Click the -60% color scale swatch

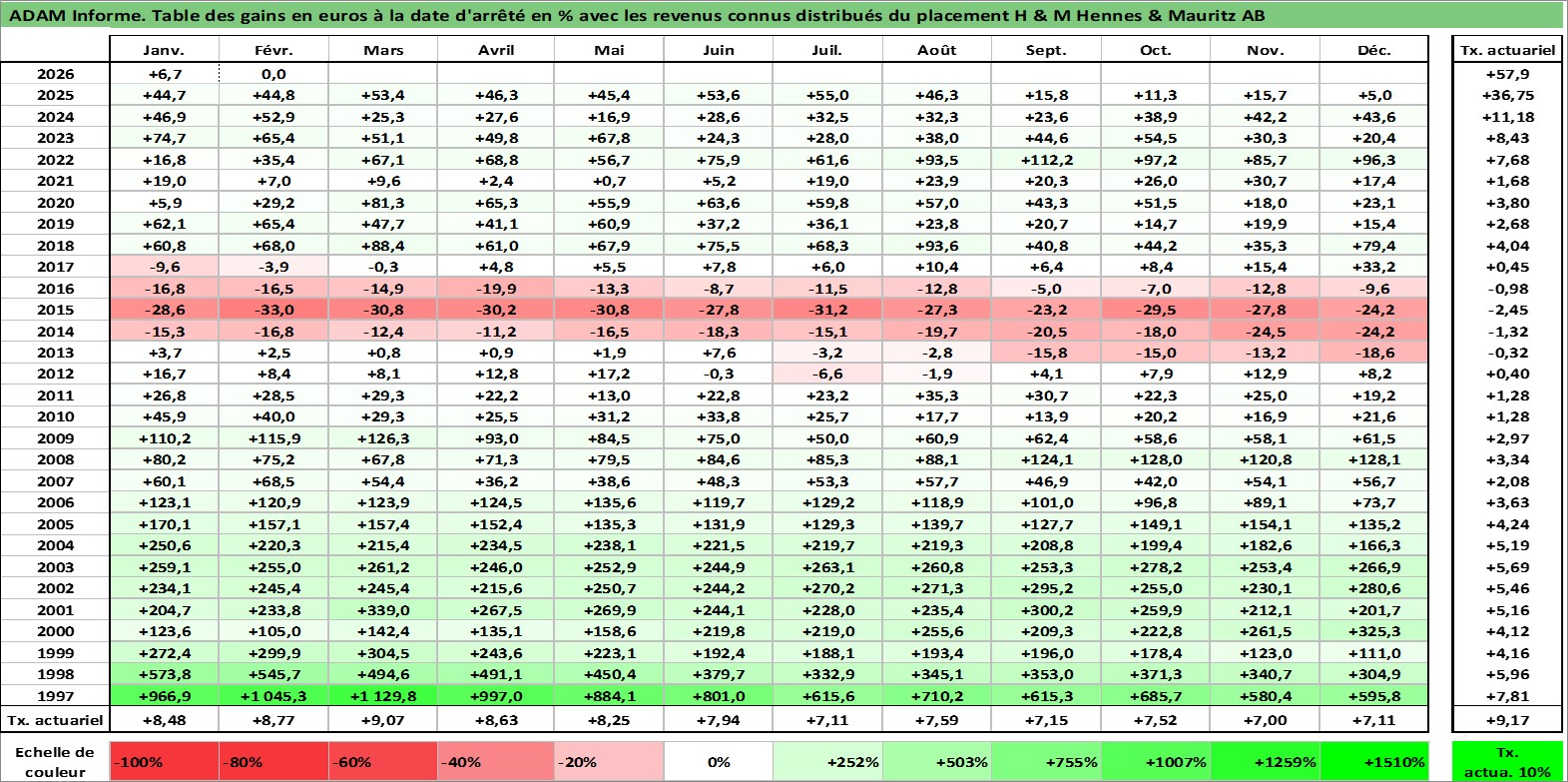click(383, 762)
